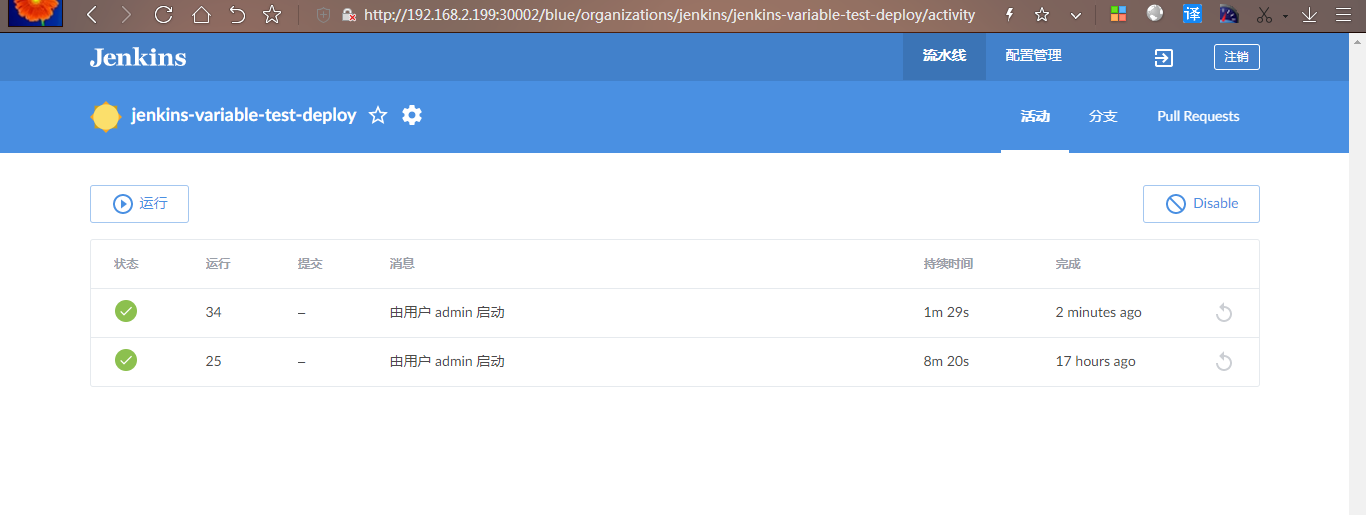Click the 持续时间 duration column header
The image size is (1366, 515).
point(948,264)
